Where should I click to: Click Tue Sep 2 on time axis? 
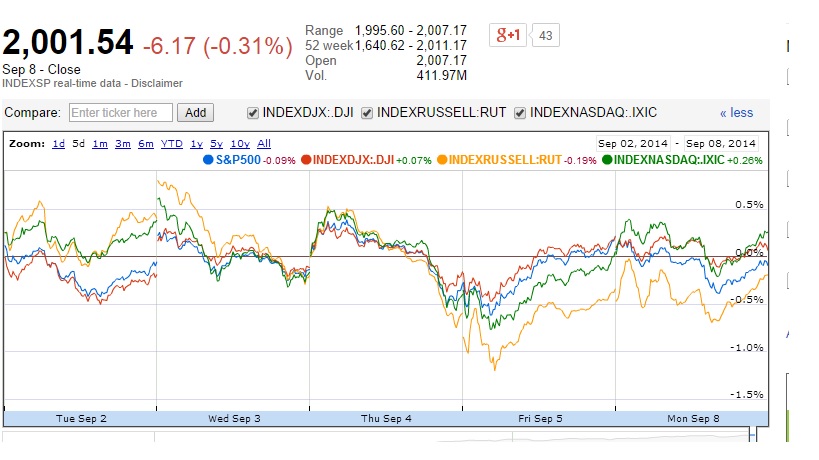(81, 419)
